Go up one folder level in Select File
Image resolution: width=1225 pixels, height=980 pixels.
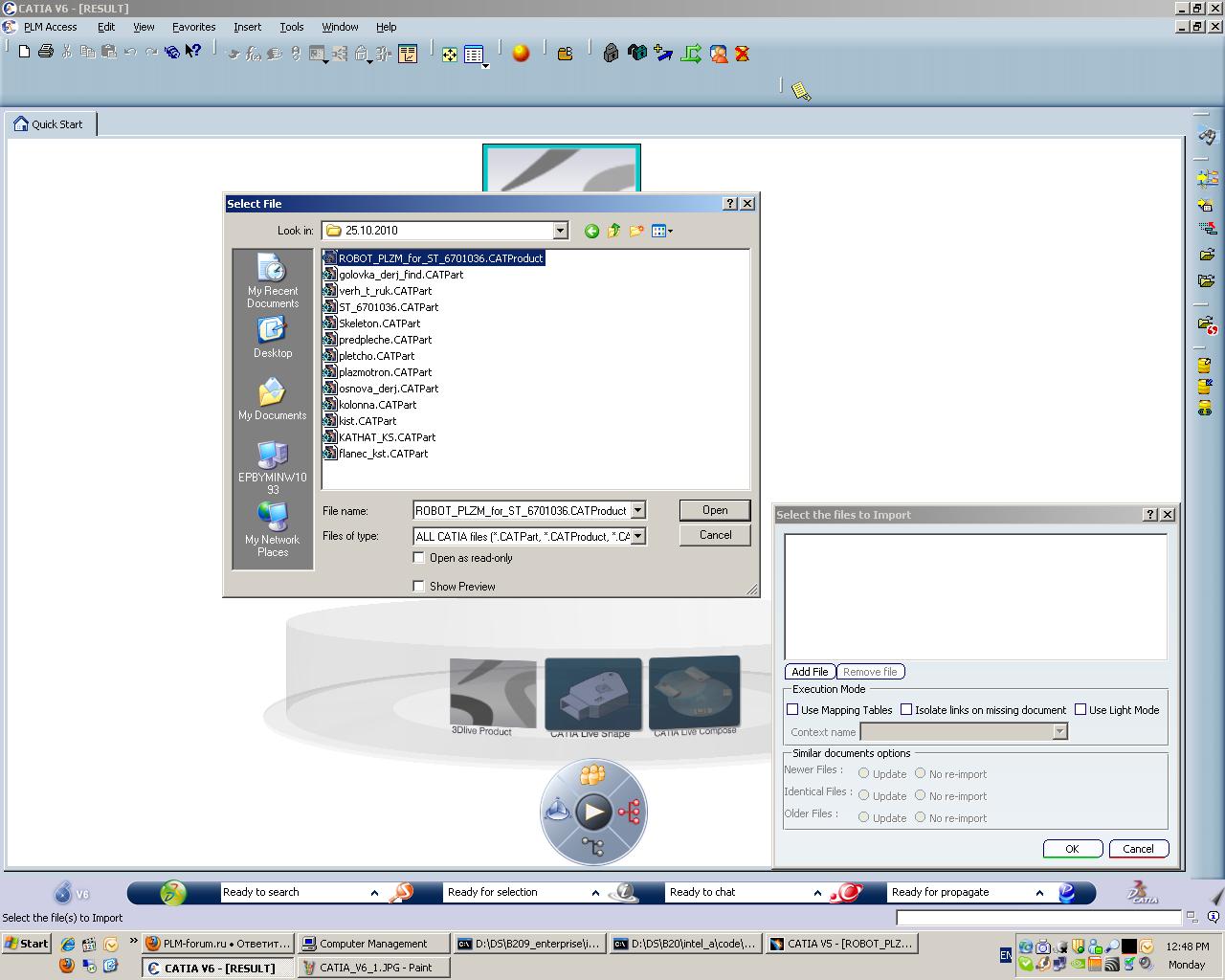[x=614, y=231]
